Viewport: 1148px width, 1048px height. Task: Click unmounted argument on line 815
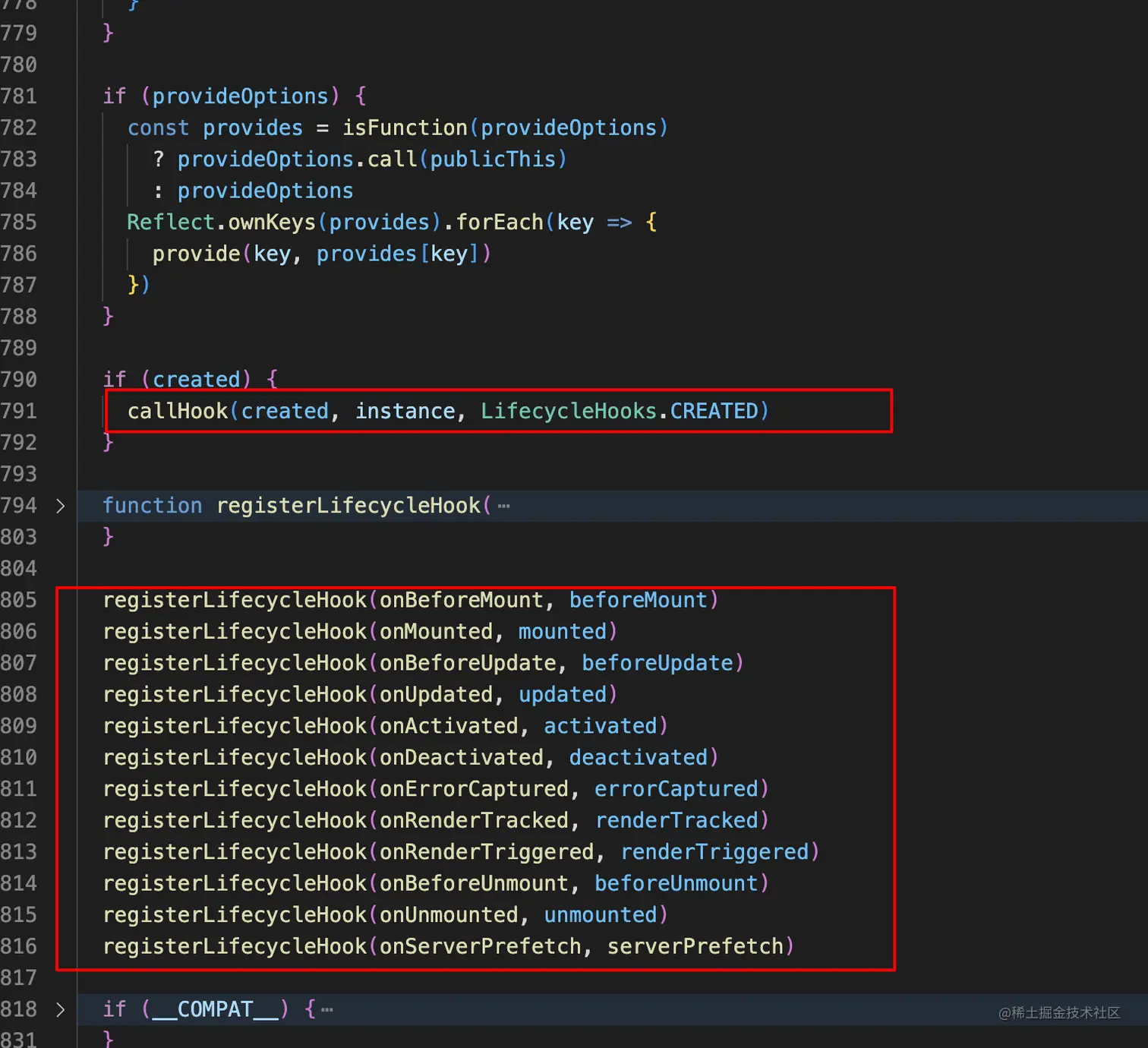point(601,915)
